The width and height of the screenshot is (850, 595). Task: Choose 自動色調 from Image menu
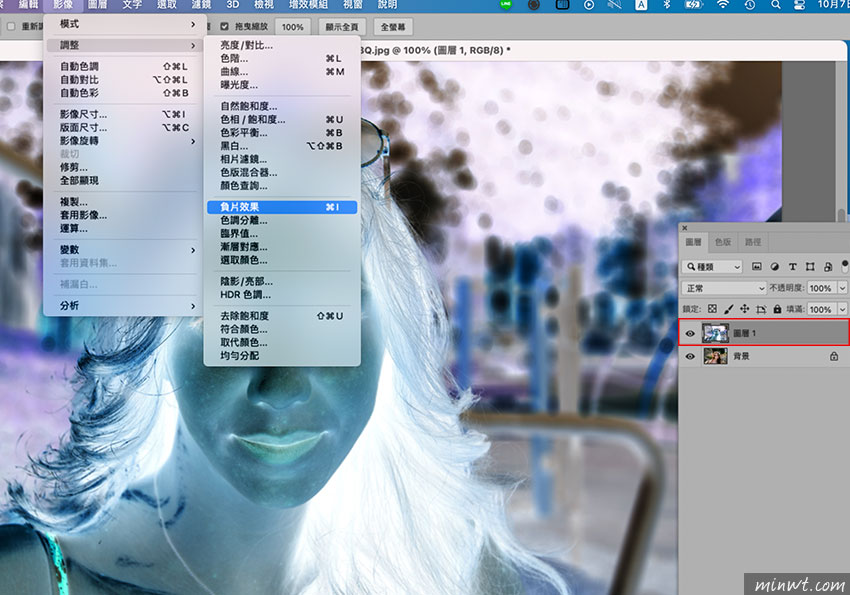(123, 66)
